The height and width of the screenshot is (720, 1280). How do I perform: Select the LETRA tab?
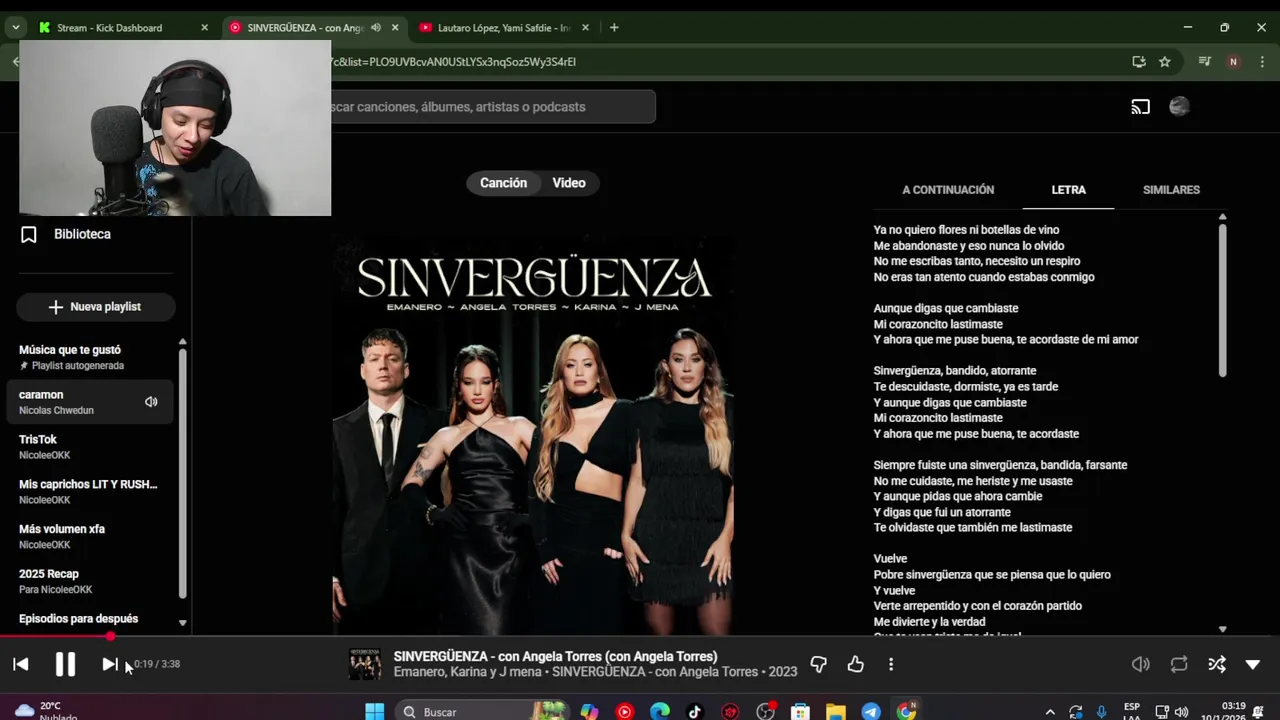[x=1068, y=190]
